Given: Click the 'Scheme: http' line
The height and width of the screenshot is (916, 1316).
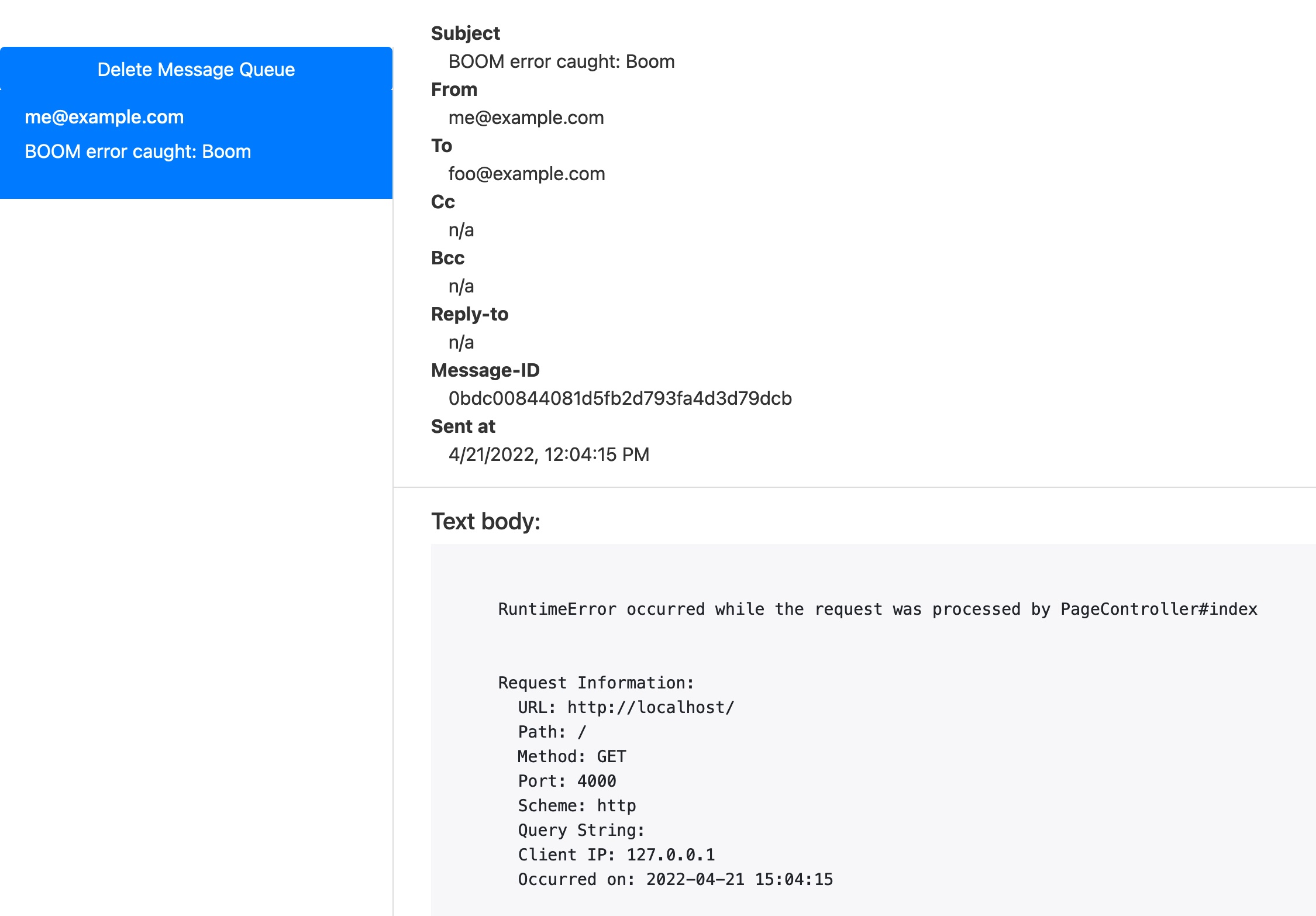Looking at the screenshot, I should point(577,805).
